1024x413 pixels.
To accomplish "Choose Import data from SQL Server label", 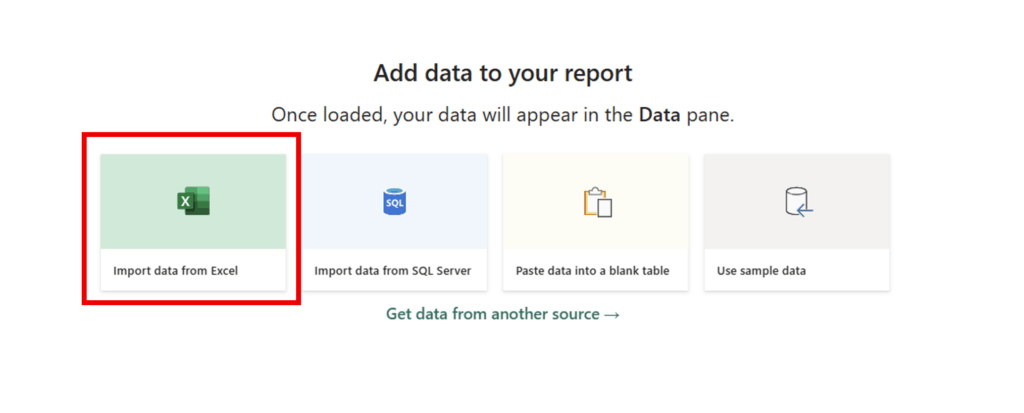I will coord(392,271).
